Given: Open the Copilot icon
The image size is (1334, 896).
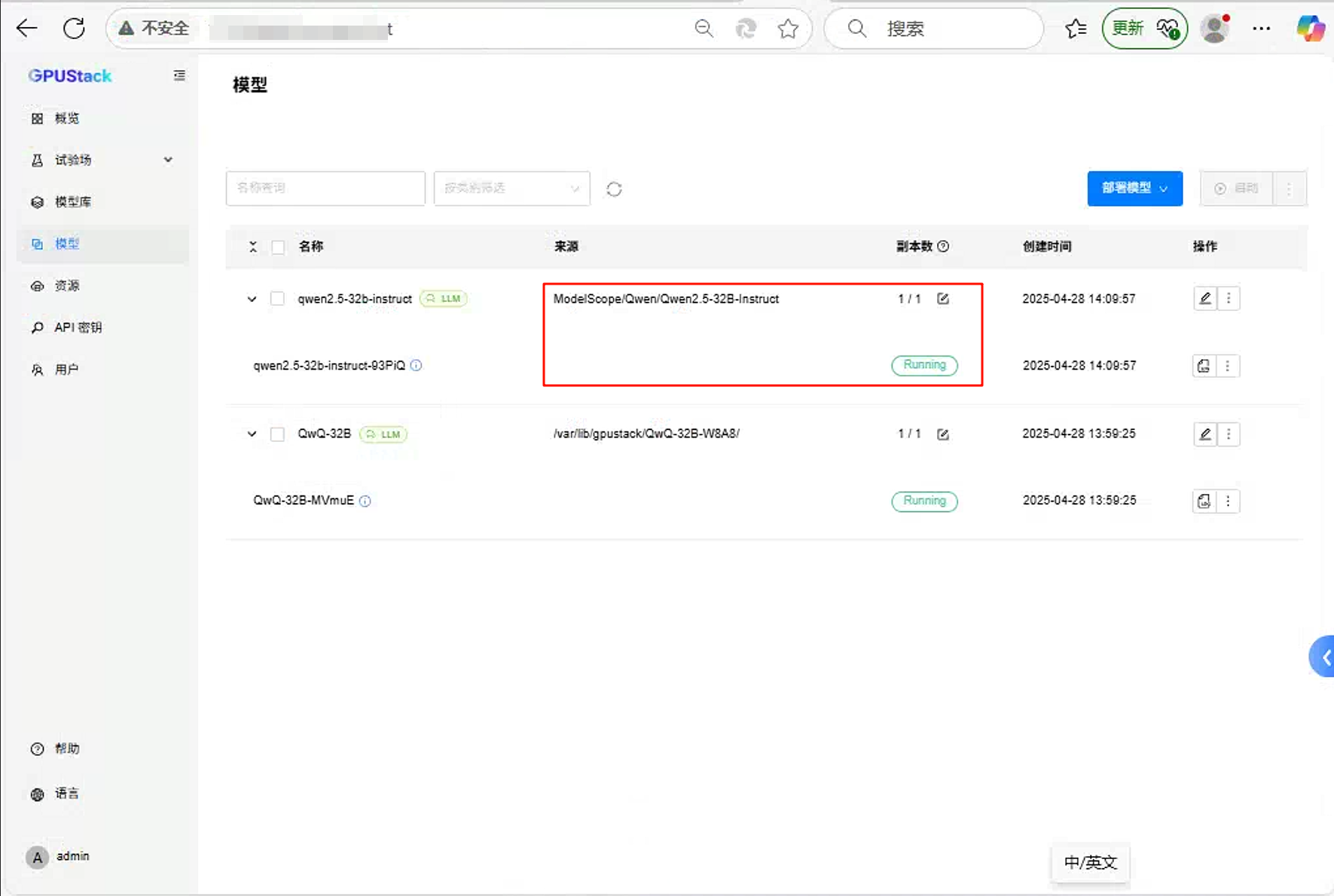Looking at the screenshot, I should [1311, 29].
